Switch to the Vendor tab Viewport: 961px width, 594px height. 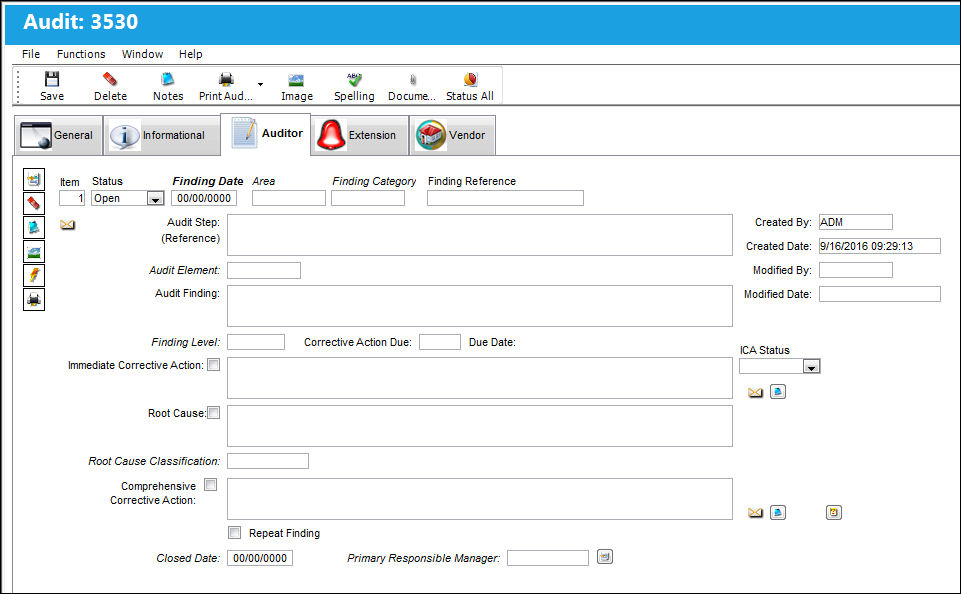452,135
